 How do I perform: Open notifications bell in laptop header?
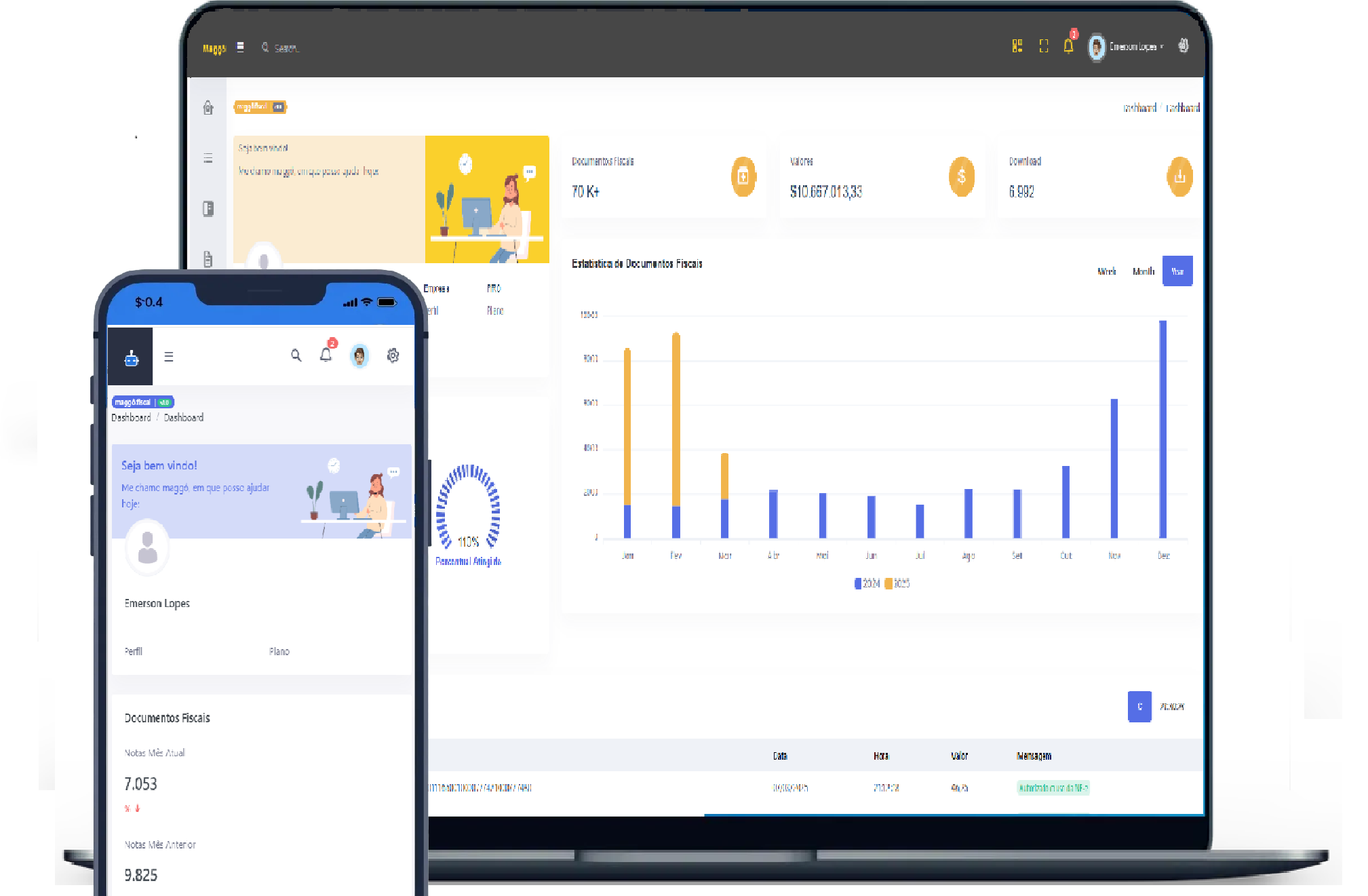click(1068, 46)
